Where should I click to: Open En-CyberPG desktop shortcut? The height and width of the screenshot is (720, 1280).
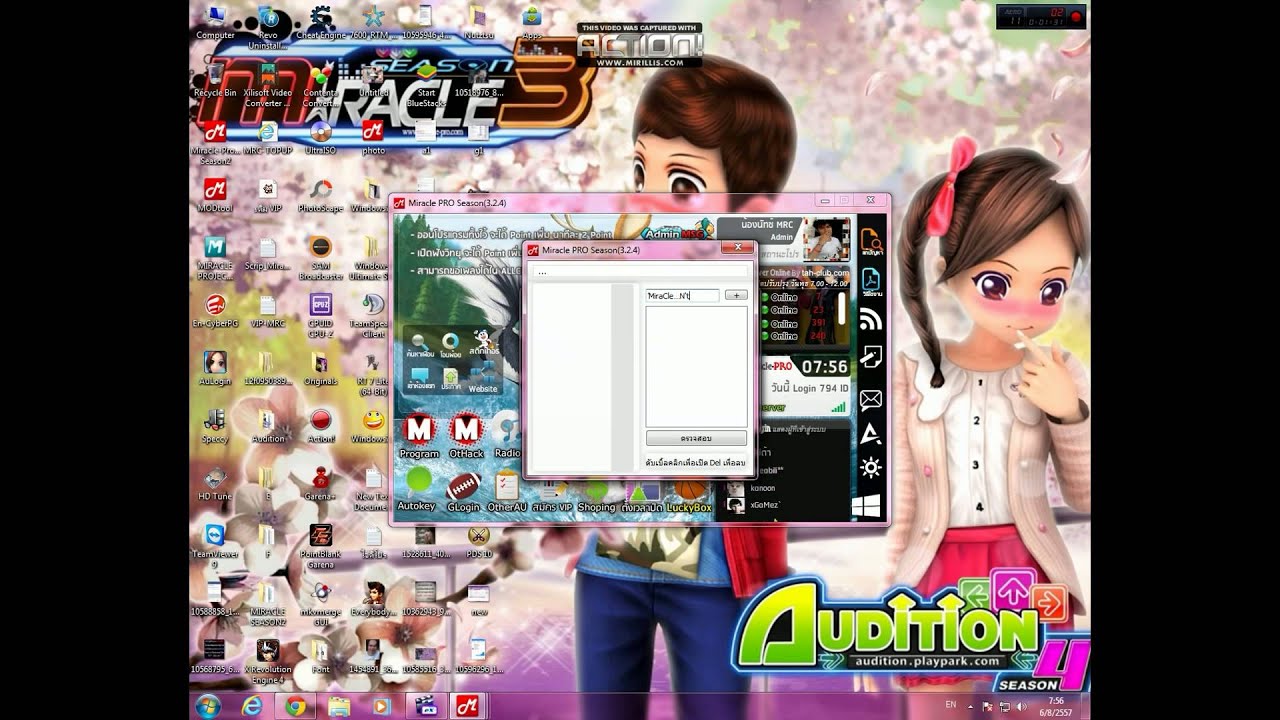pos(215,310)
